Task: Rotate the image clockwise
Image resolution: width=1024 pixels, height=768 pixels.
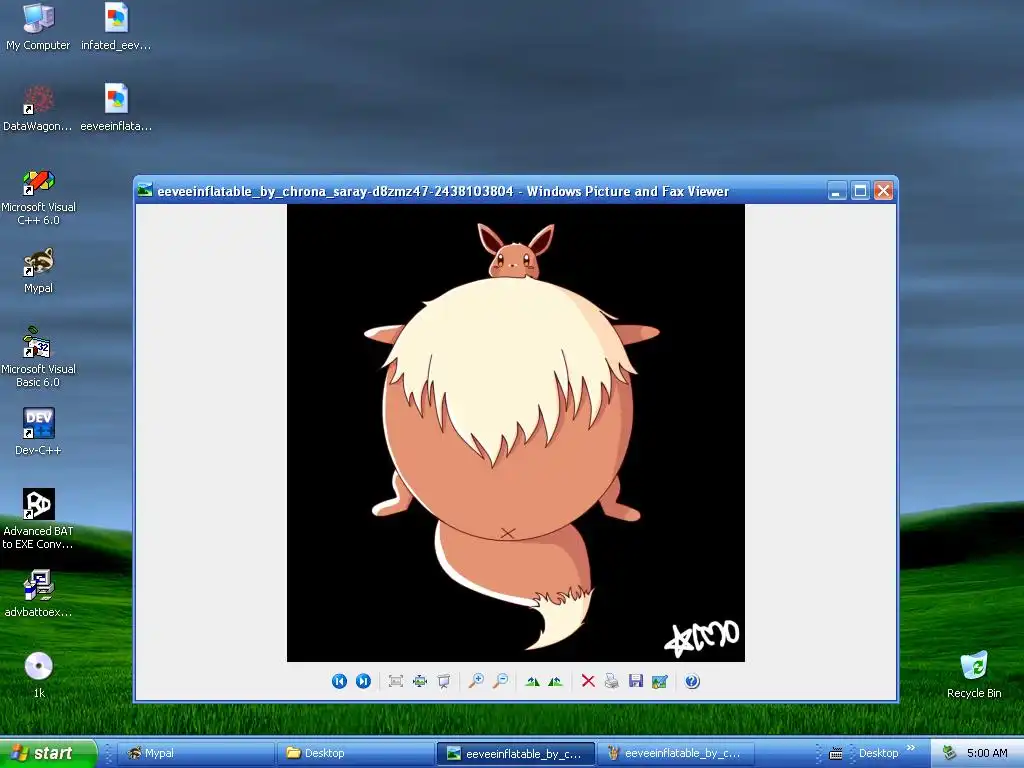Action: tap(532, 681)
